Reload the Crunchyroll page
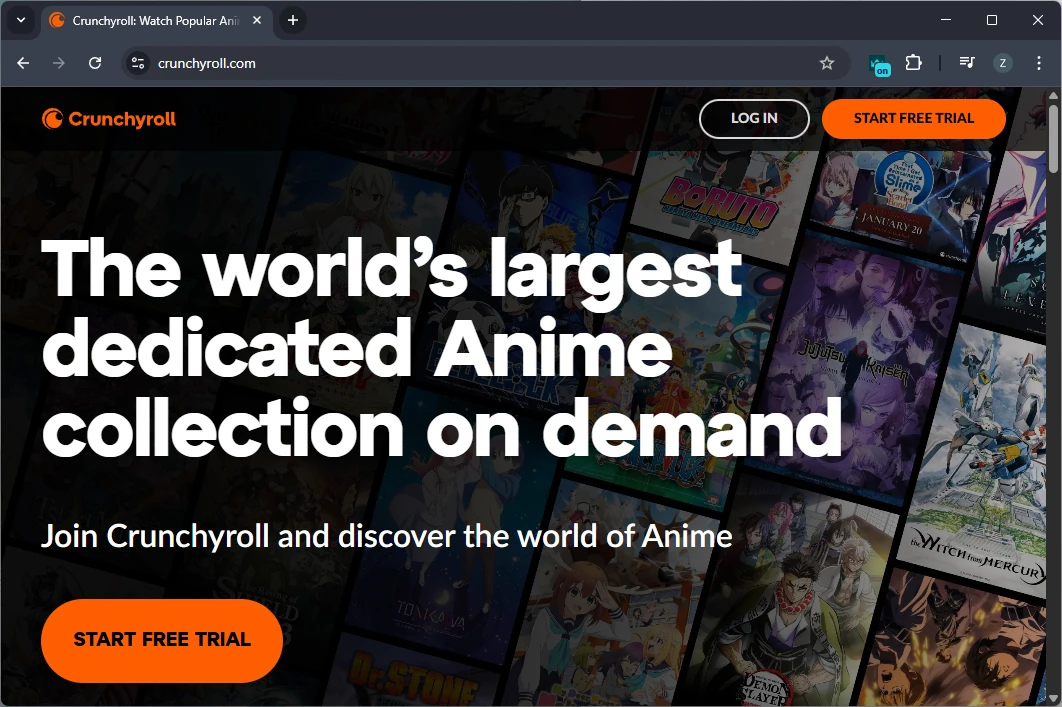This screenshot has height=707, width=1062. [95, 63]
